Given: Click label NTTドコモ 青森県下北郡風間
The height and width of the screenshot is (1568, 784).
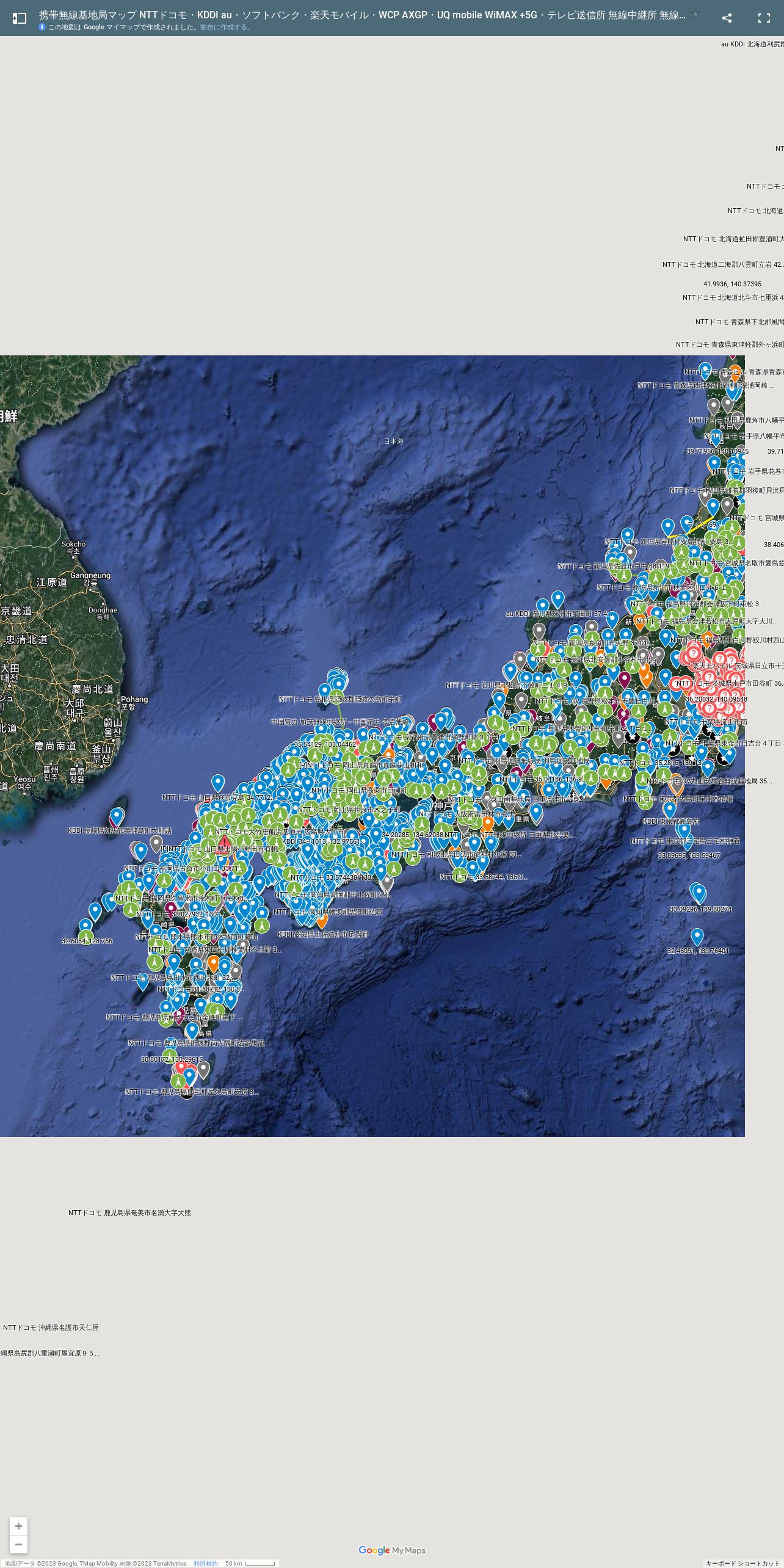Looking at the screenshot, I should pos(739,322).
